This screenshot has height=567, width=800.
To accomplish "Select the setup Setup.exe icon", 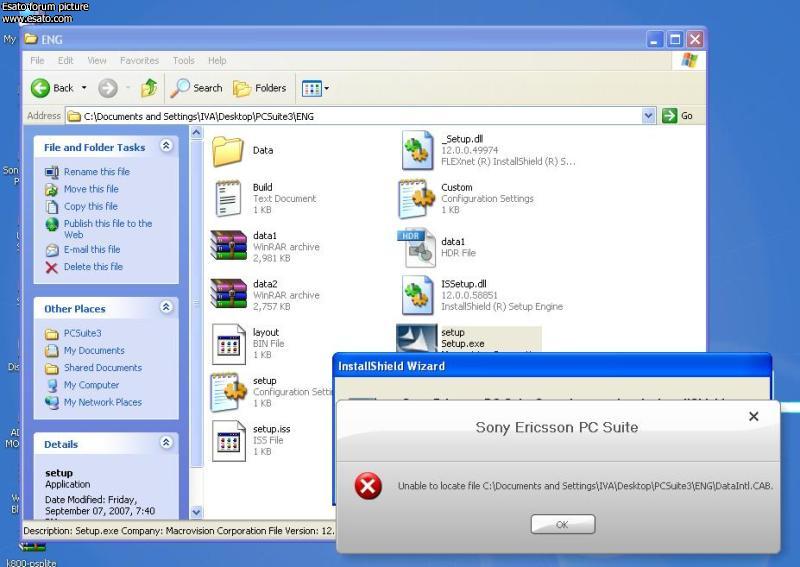I will (x=417, y=338).
